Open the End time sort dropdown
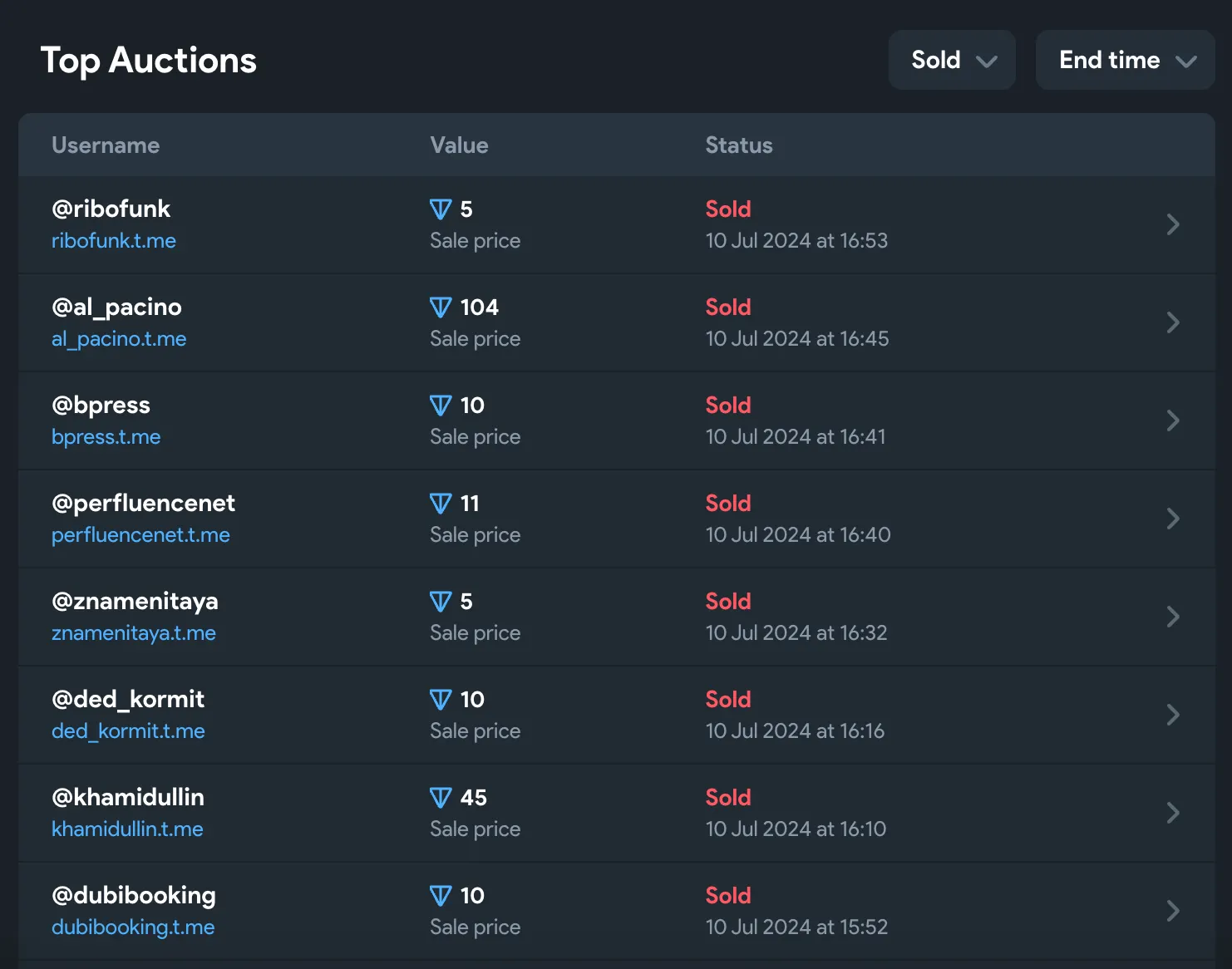 1125,60
